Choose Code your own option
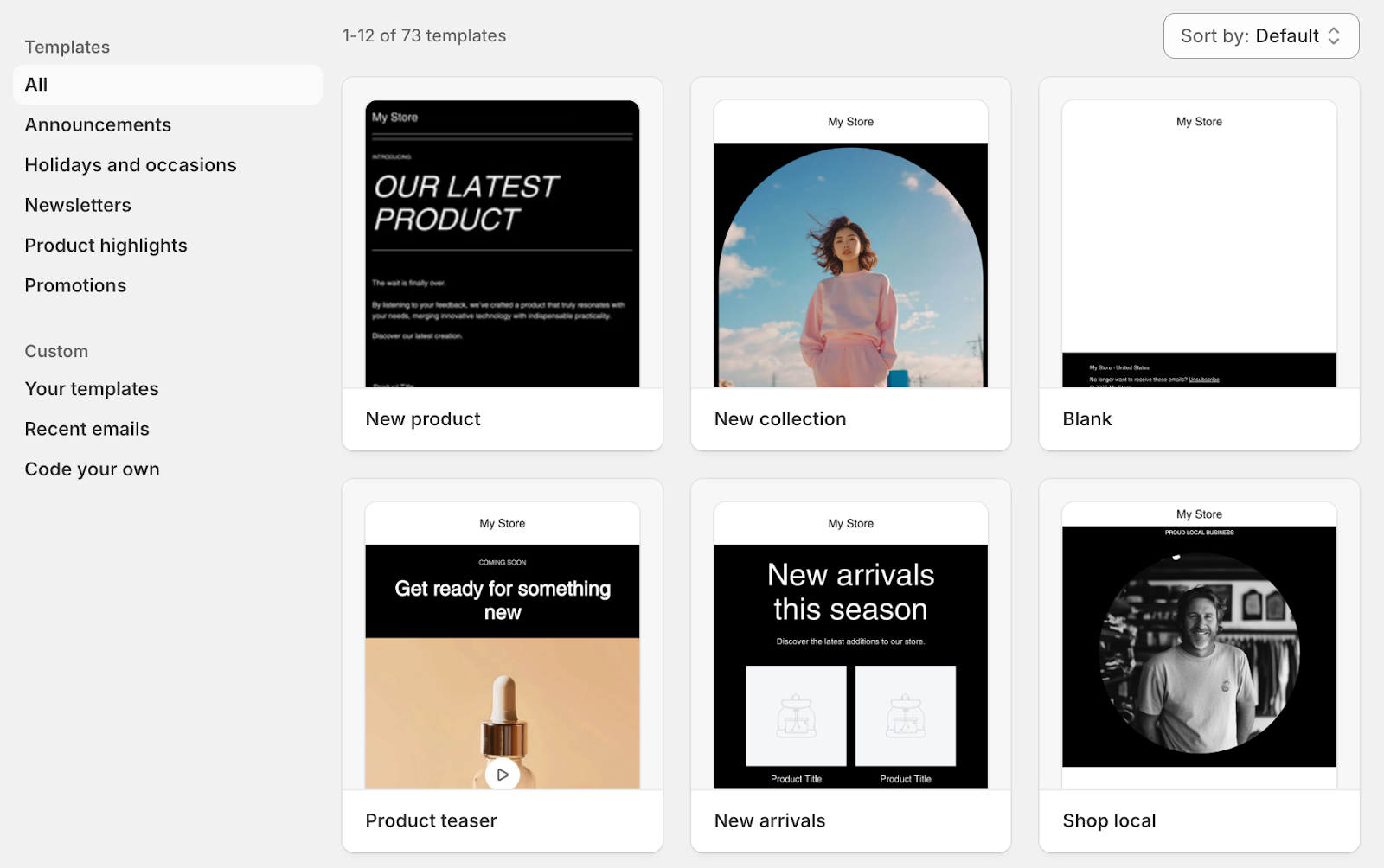Image resolution: width=1384 pixels, height=868 pixels. click(92, 469)
